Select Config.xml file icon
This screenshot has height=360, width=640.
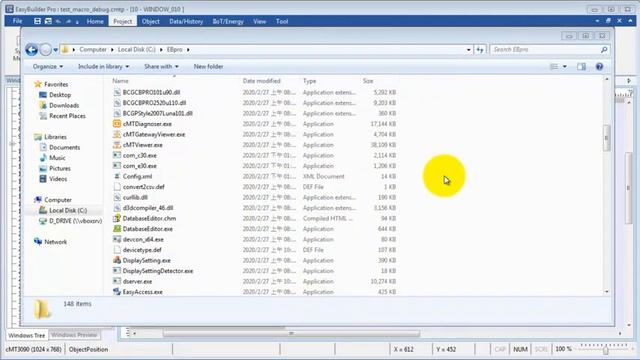click(117, 176)
